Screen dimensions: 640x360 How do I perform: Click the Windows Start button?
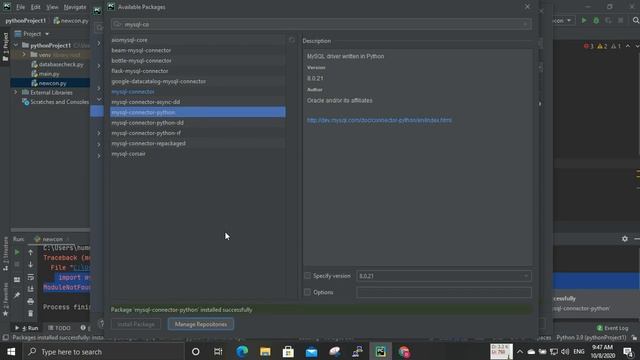pyautogui.click(x=11, y=352)
